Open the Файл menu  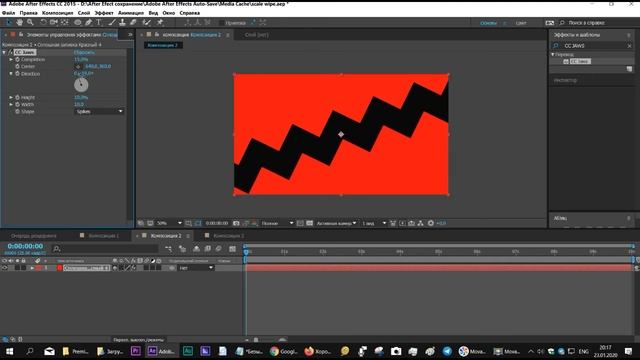8,13
